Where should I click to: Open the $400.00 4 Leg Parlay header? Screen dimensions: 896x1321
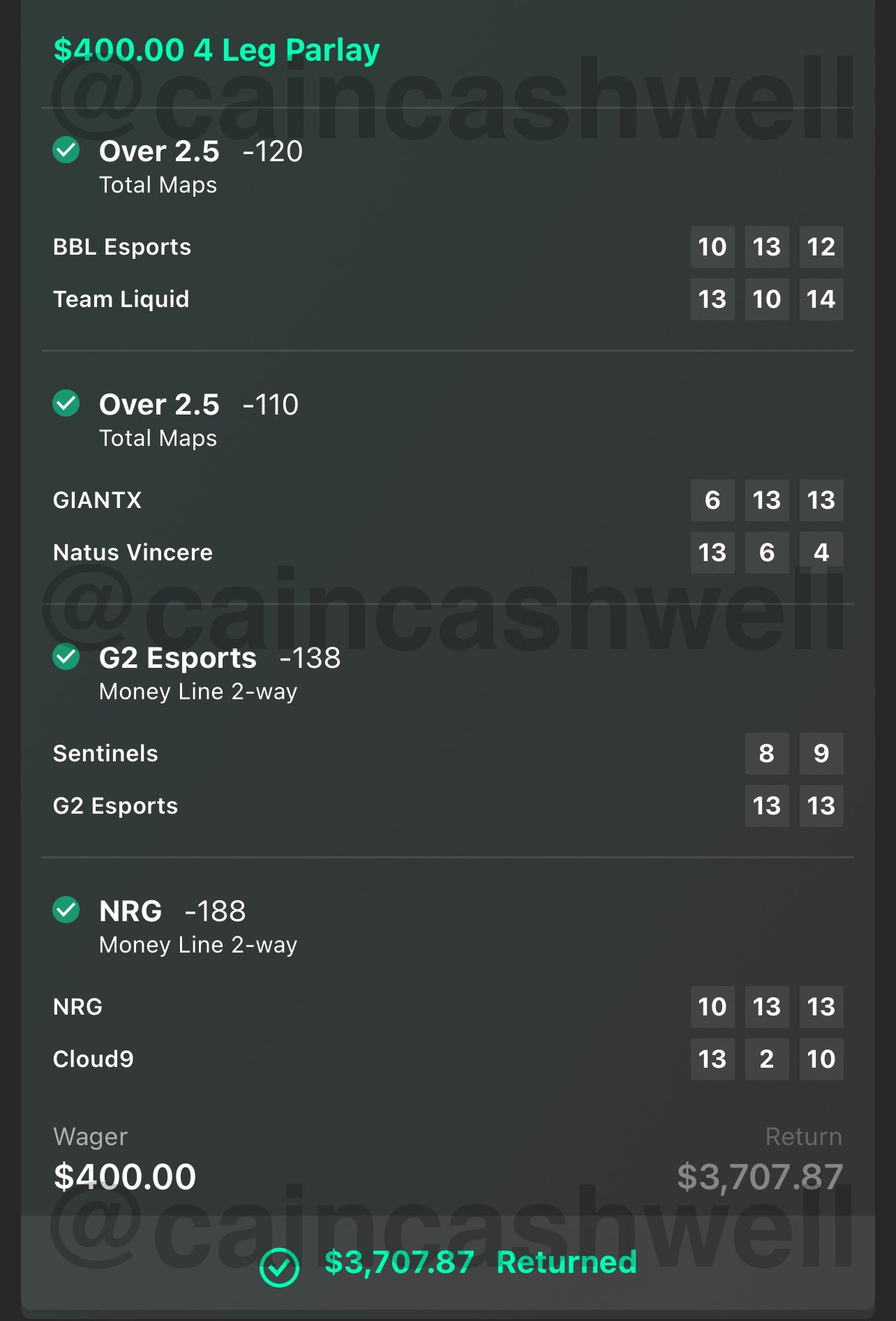pos(216,50)
